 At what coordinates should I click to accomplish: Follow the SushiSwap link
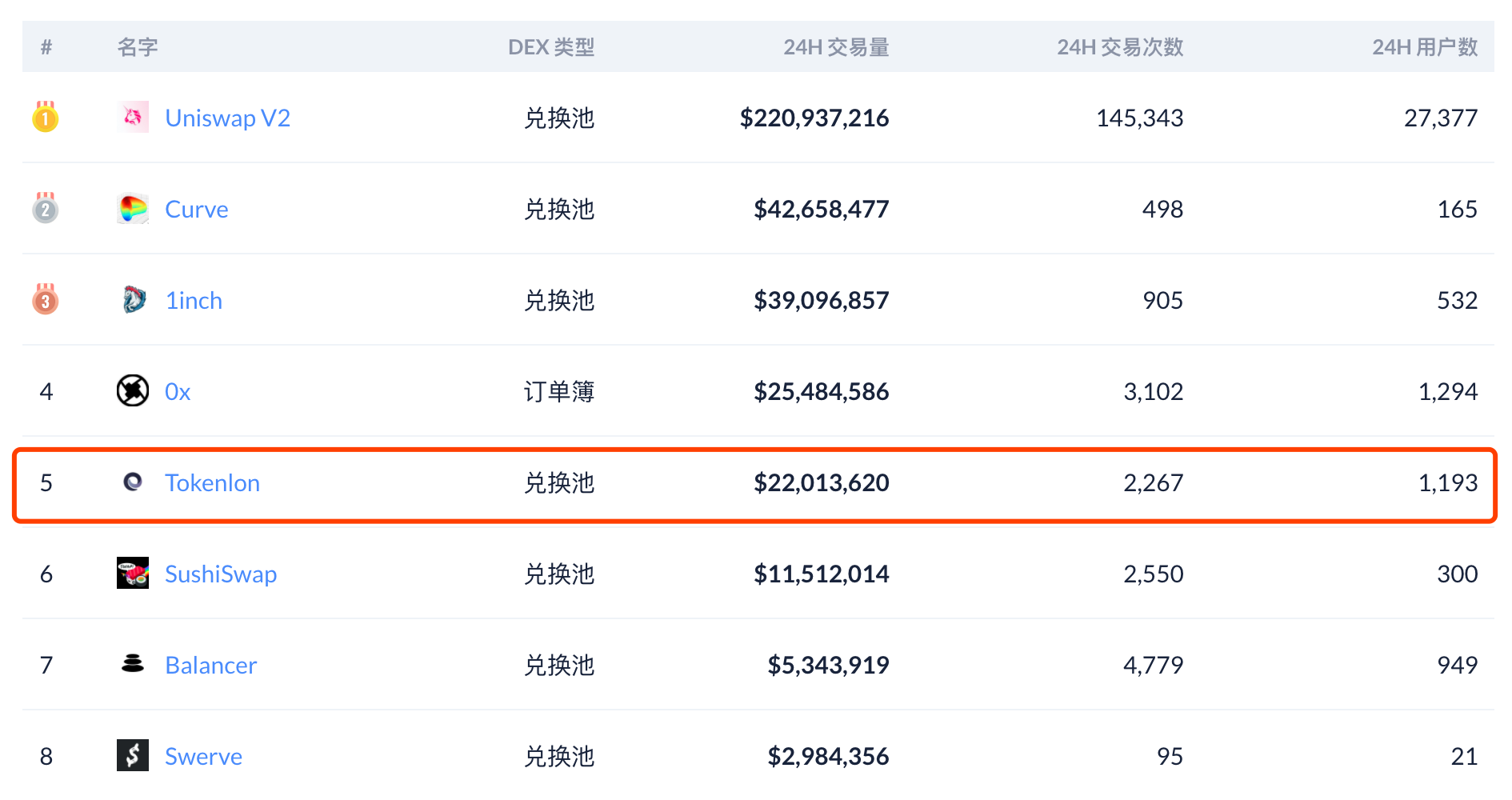point(221,574)
